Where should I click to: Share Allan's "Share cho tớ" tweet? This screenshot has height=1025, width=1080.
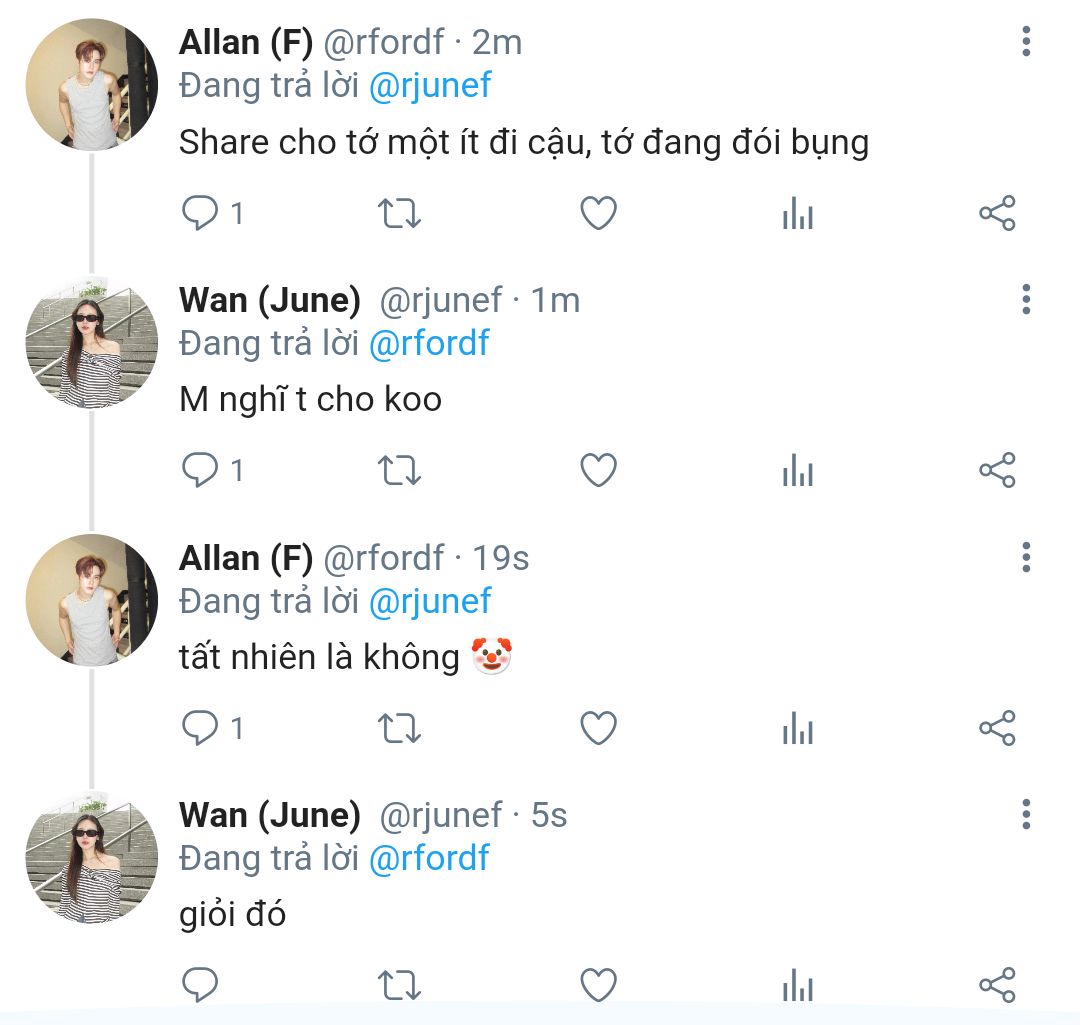996,214
